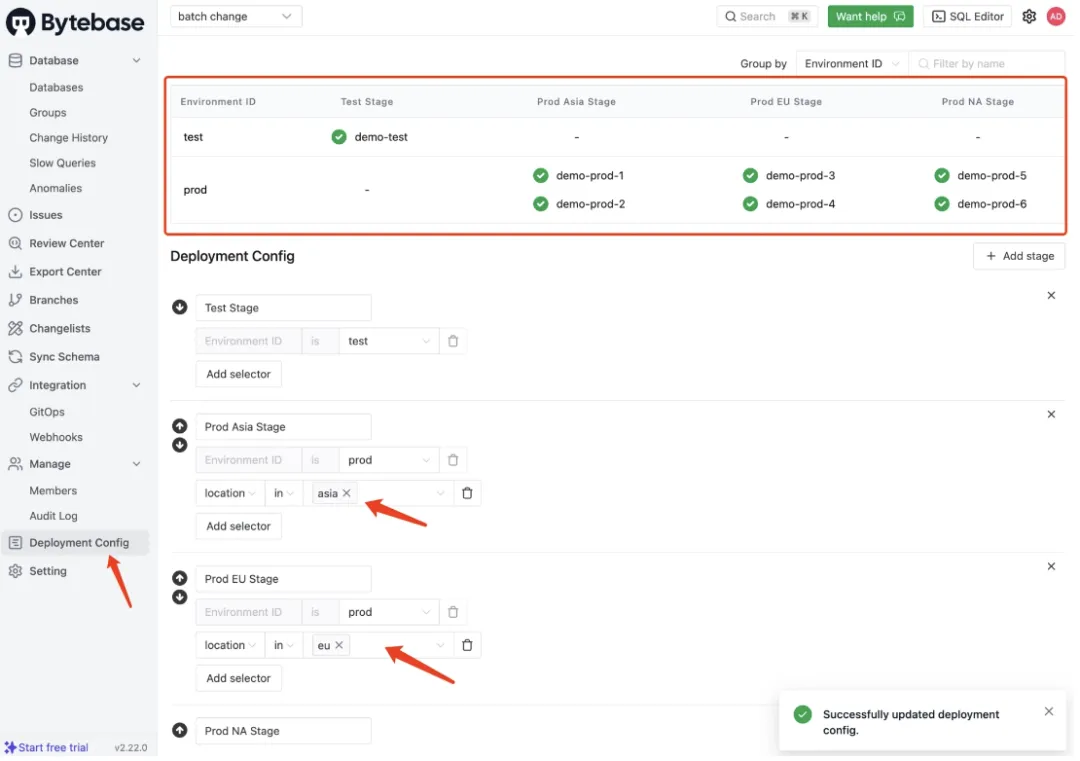Click the Add stage button

coord(1018,256)
